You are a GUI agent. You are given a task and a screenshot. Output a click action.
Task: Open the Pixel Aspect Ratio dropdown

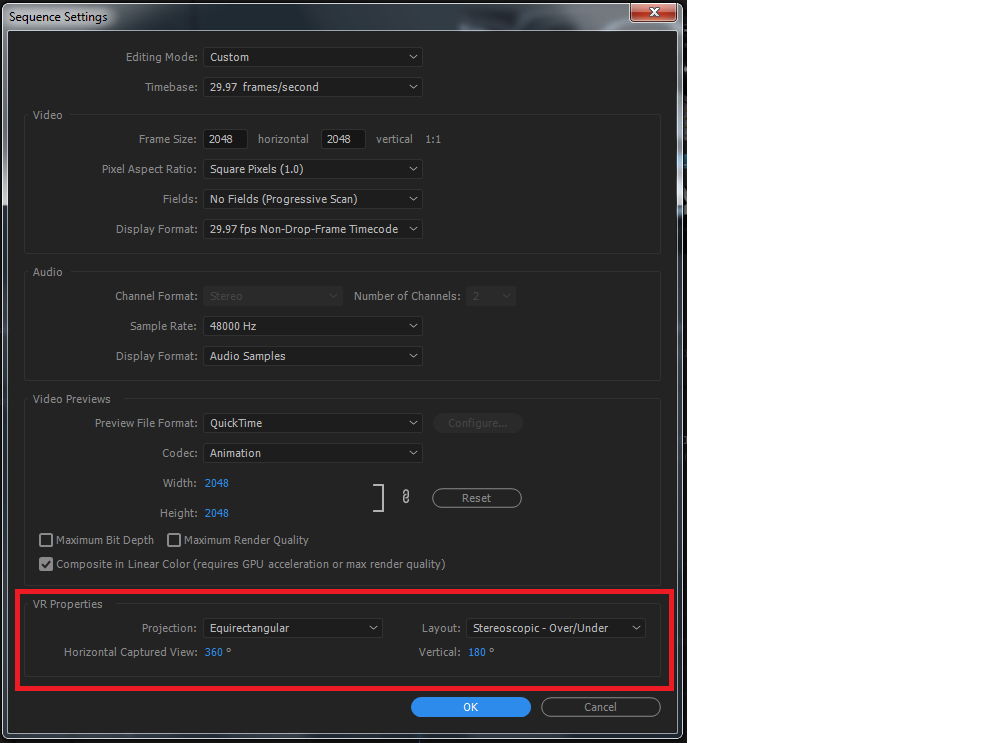313,169
